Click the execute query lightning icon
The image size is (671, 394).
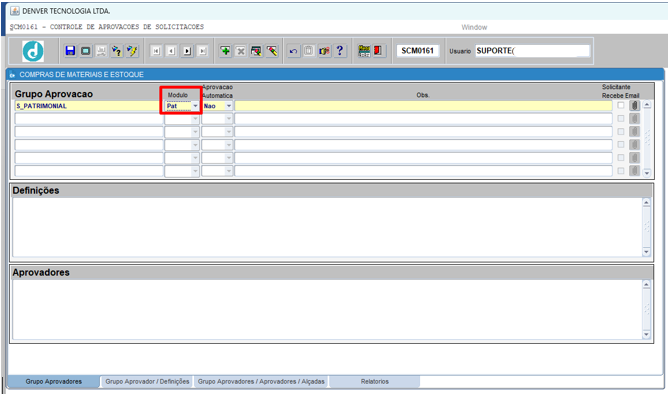(132, 51)
